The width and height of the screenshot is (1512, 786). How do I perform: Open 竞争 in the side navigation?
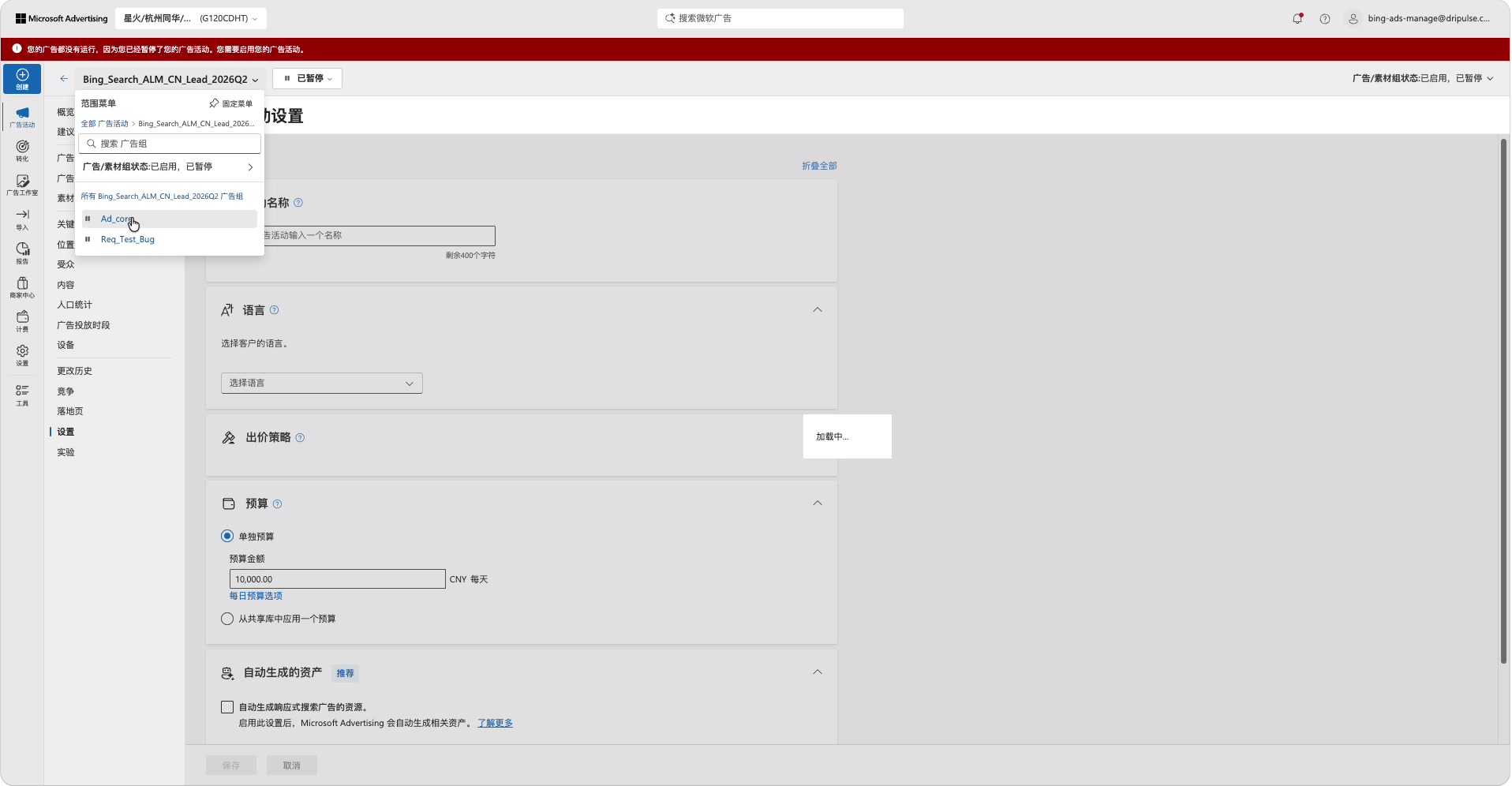pyautogui.click(x=65, y=391)
